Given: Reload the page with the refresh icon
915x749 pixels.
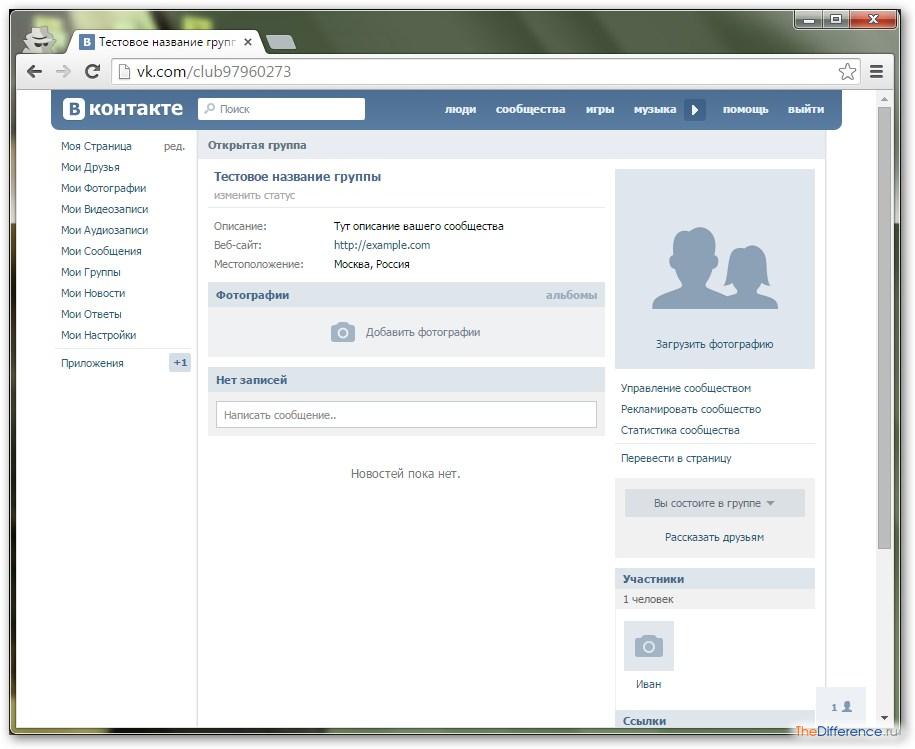Looking at the screenshot, I should click(92, 71).
